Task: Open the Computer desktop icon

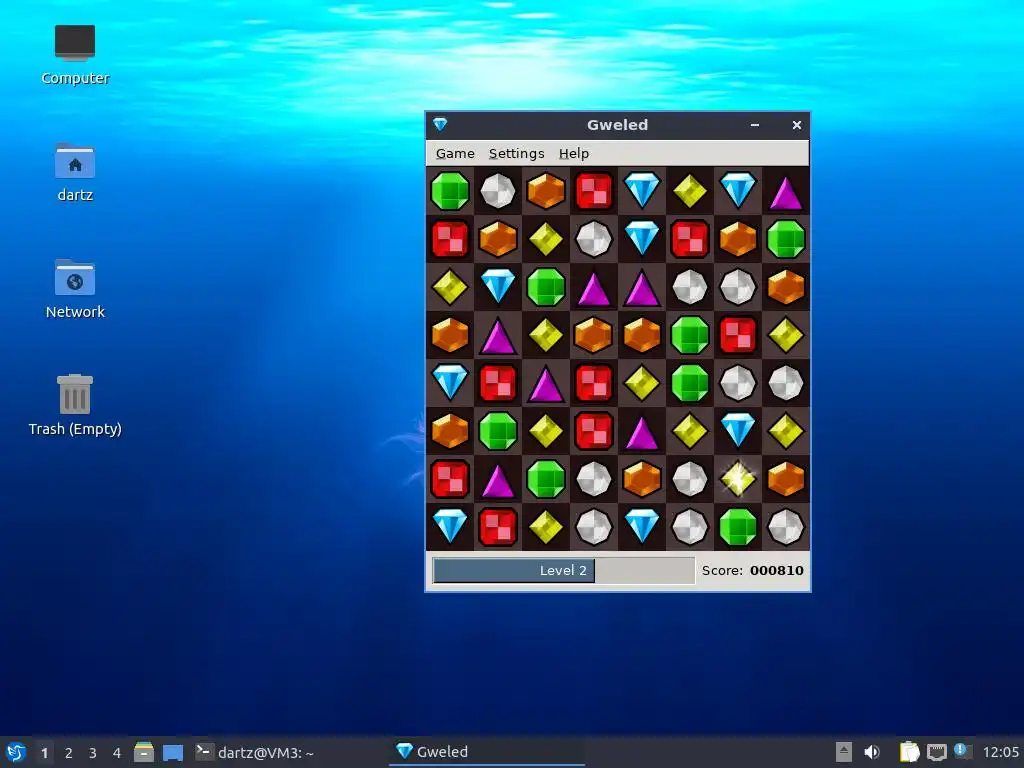Action: 75,56
